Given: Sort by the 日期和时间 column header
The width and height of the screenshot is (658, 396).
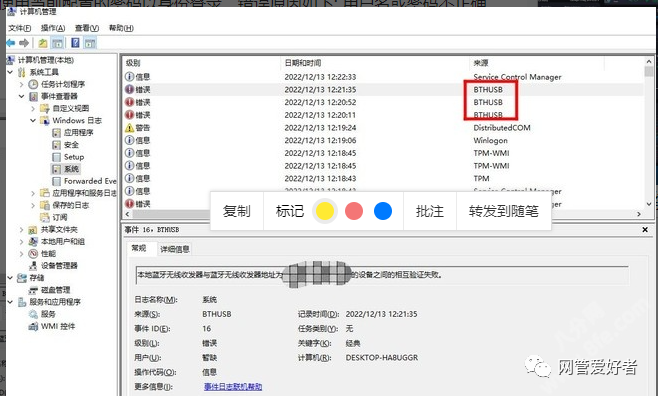Looking at the screenshot, I should (x=374, y=63).
